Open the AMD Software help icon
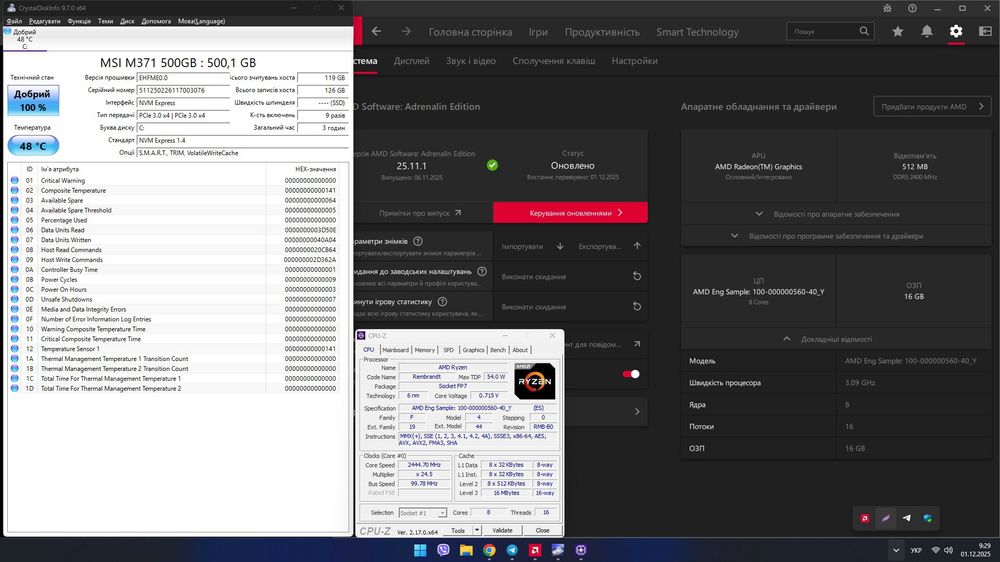Screen dimensions: 1000x562 click(x=912, y=8)
